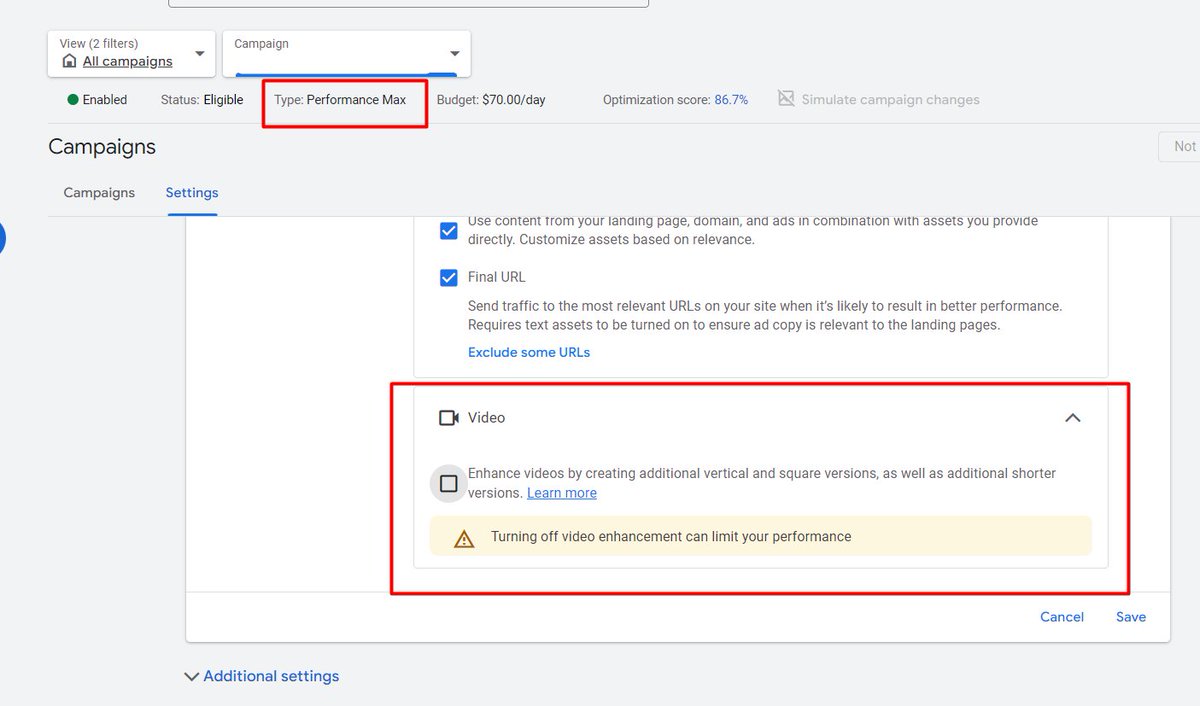Open the Campaign selector dropdown

click(x=346, y=53)
